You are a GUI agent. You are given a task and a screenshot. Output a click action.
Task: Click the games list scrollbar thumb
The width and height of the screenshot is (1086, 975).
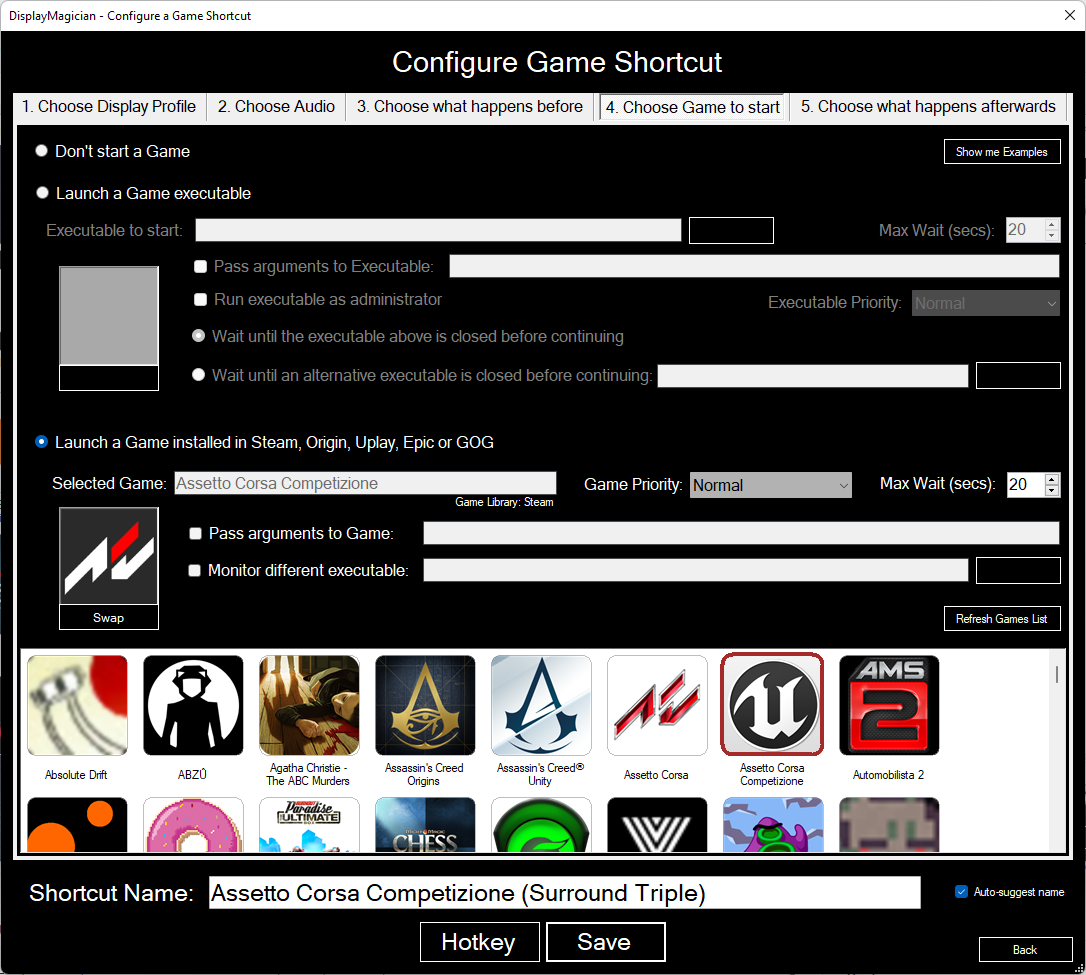coord(1057,674)
